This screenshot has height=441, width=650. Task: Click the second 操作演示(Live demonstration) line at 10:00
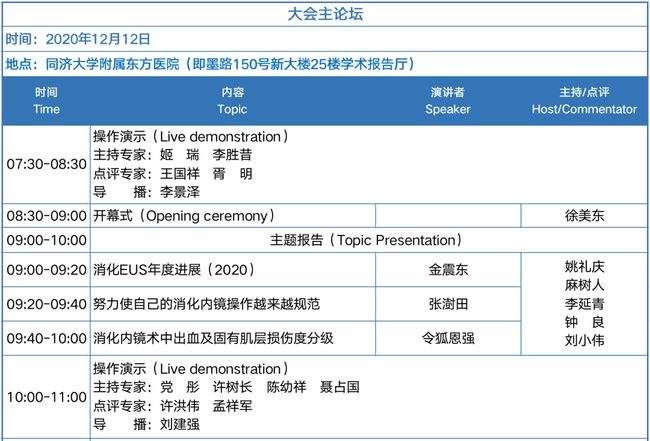click(191, 369)
